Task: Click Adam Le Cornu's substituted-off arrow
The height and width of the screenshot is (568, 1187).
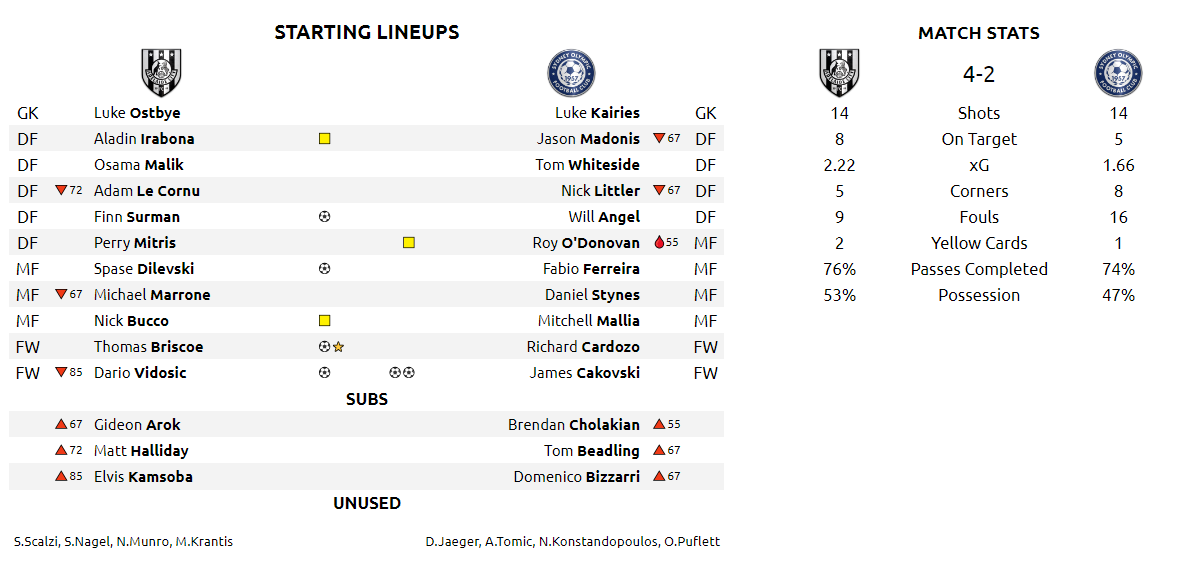Action: coord(61,191)
